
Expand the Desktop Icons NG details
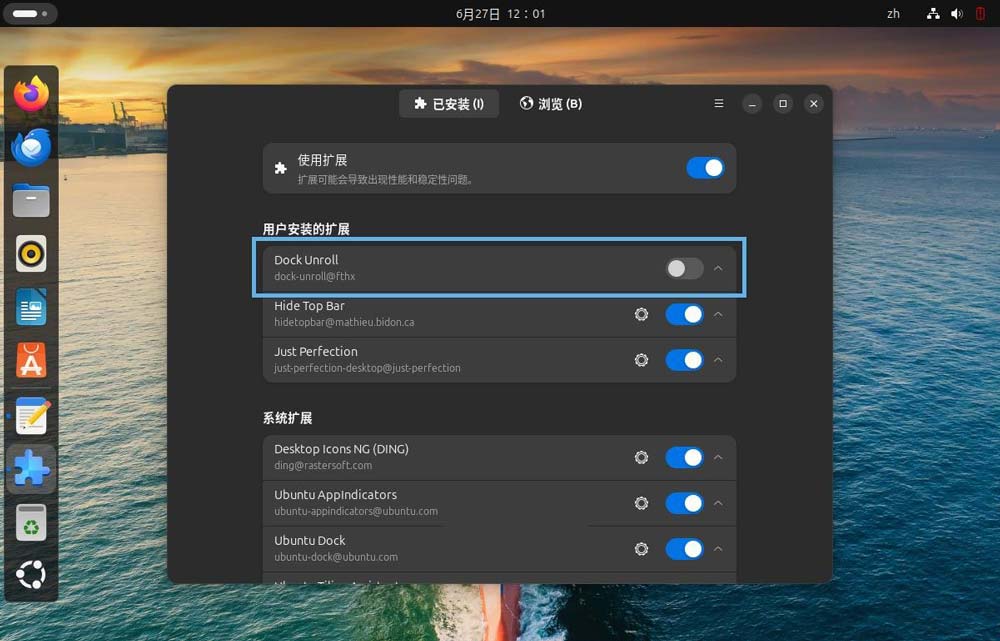pyautogui.click(x=718, y=457)
